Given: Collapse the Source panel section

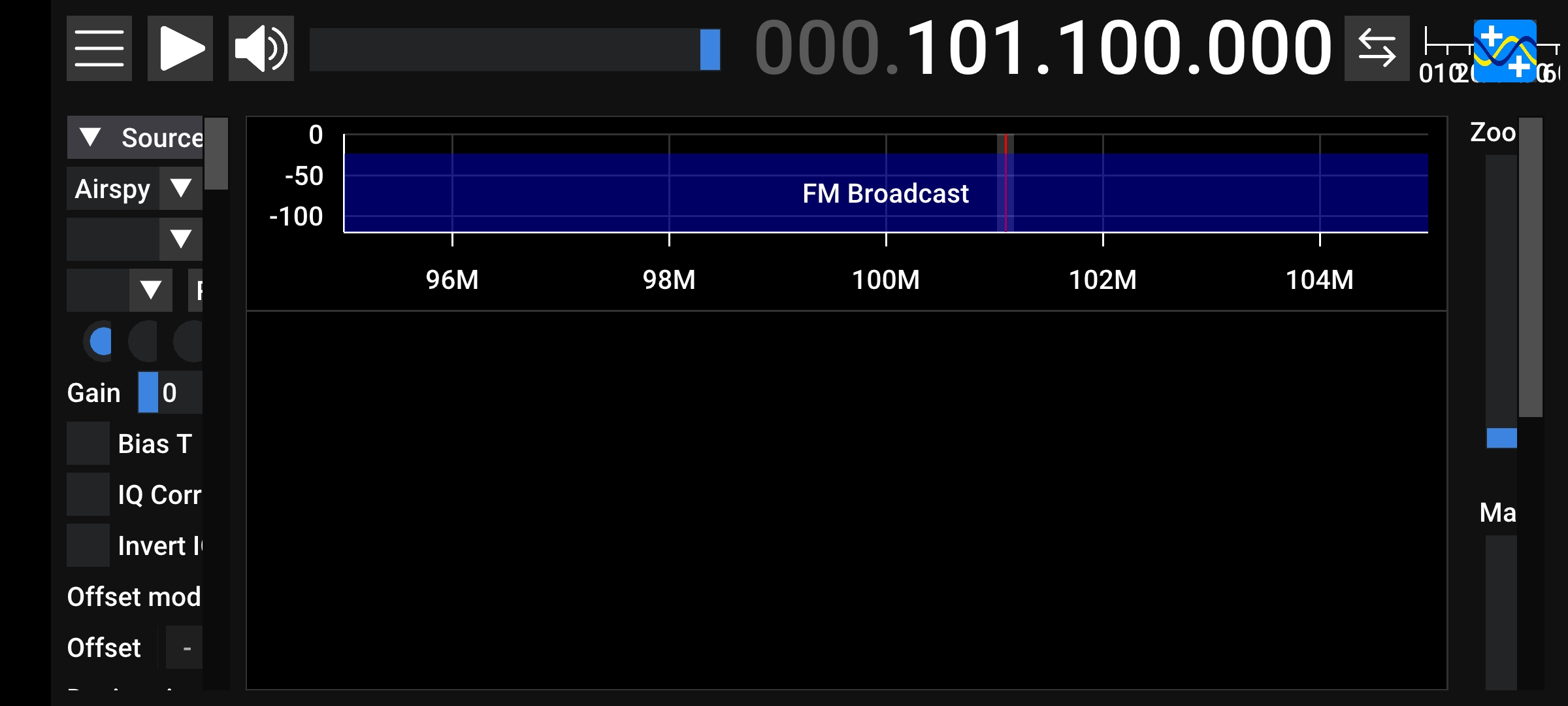Looking at the screenshot, I should pyautogui.click(x=90, y=137).
